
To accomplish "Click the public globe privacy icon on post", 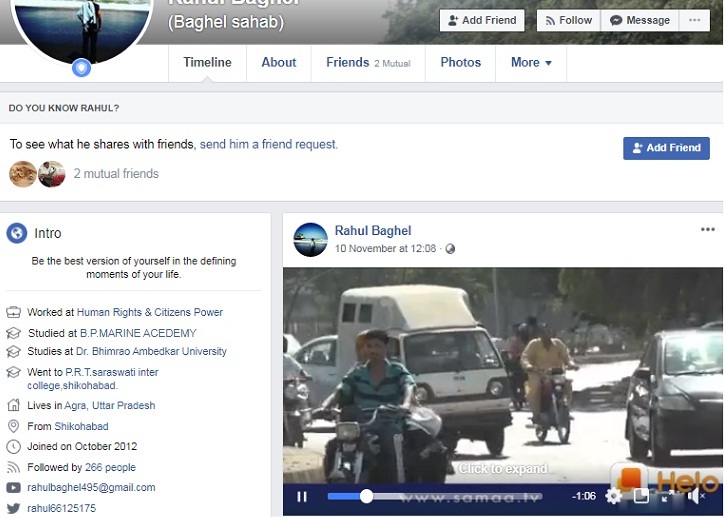I will (450, 249).
